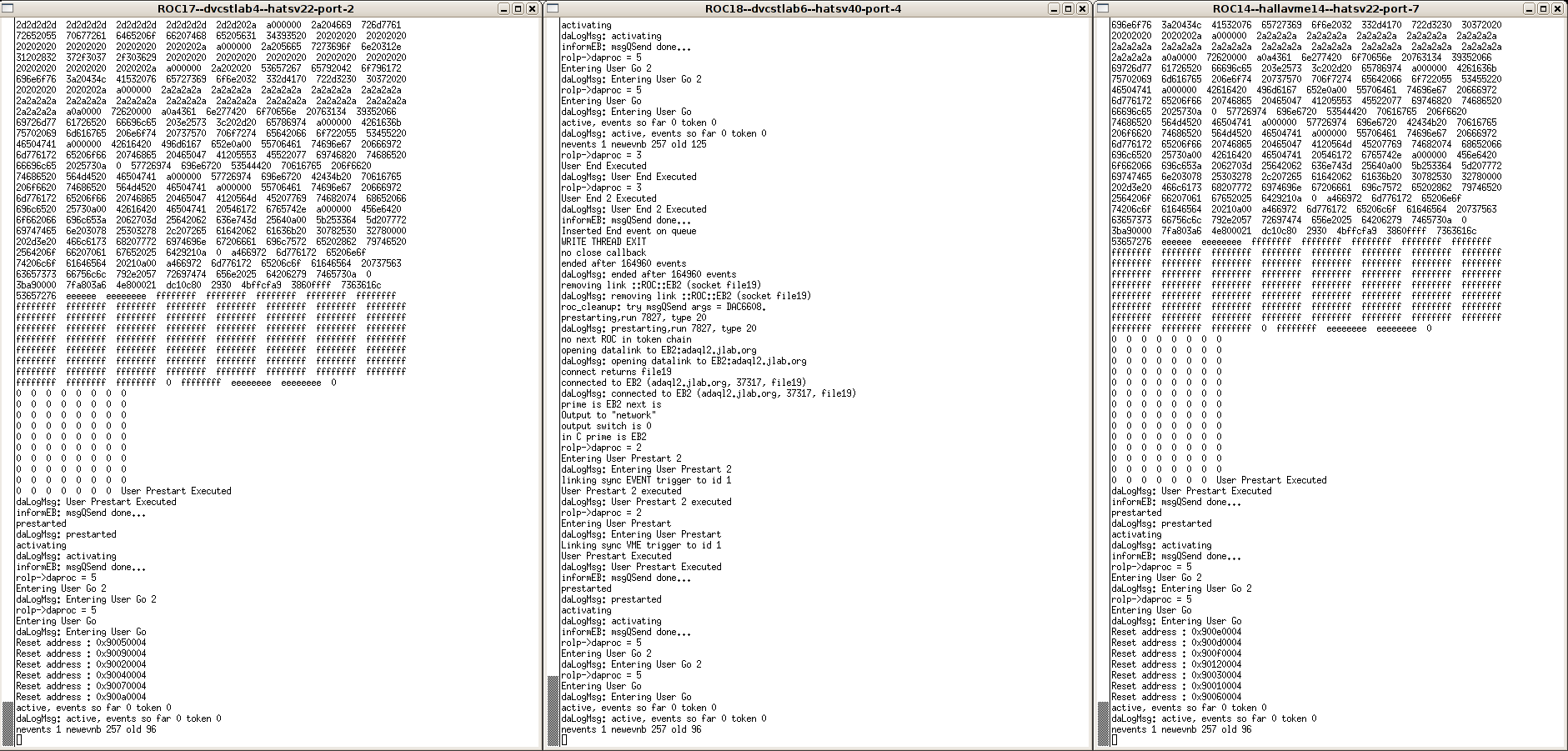Click 'roc_cleanup: try msgQSend args = DAC6608.' line
Image resolution: width=1568 pixels, height=751 pixels.
[x=664, y=307]
